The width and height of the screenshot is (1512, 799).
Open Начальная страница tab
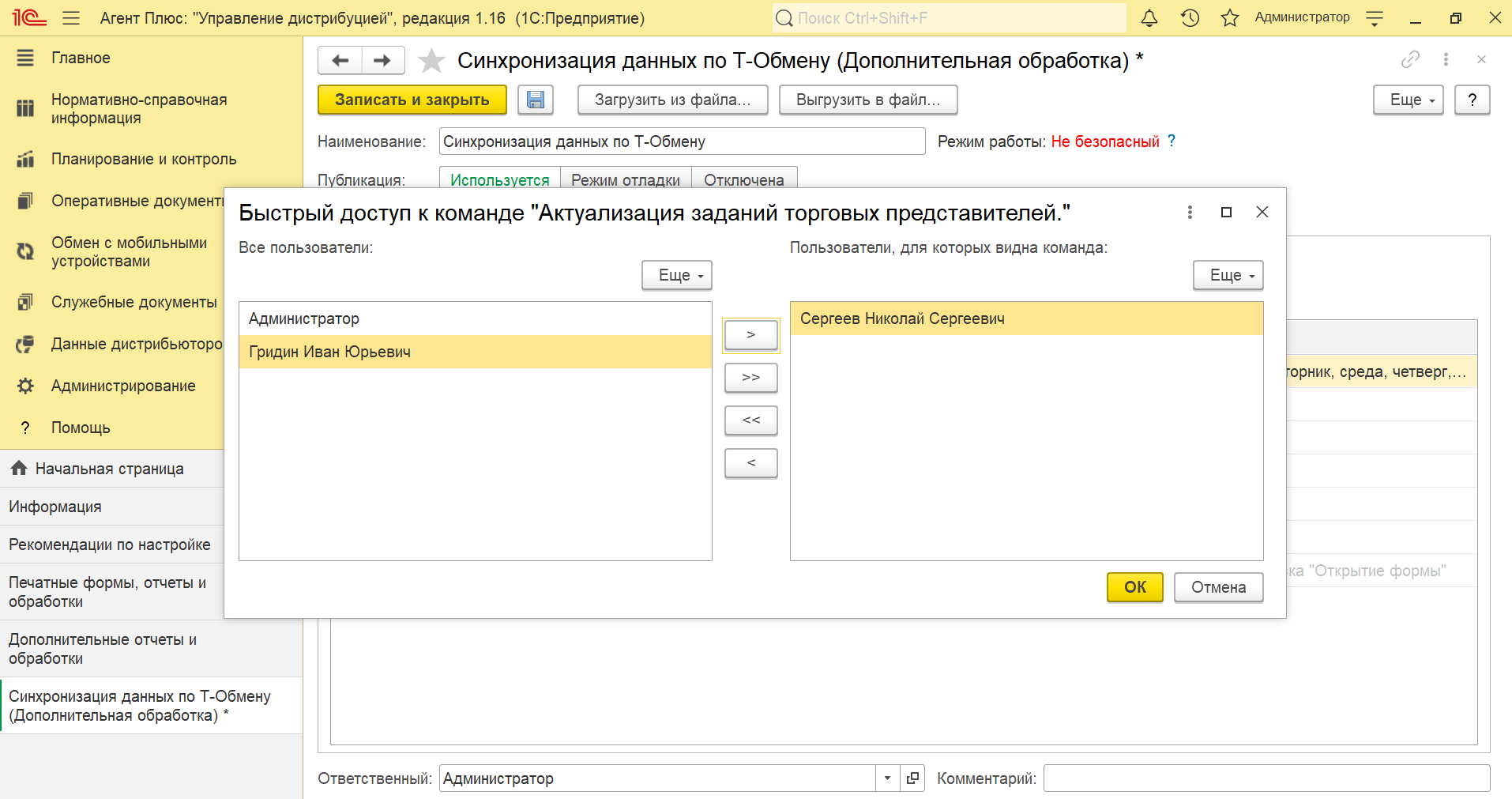(x=112, y=469)
